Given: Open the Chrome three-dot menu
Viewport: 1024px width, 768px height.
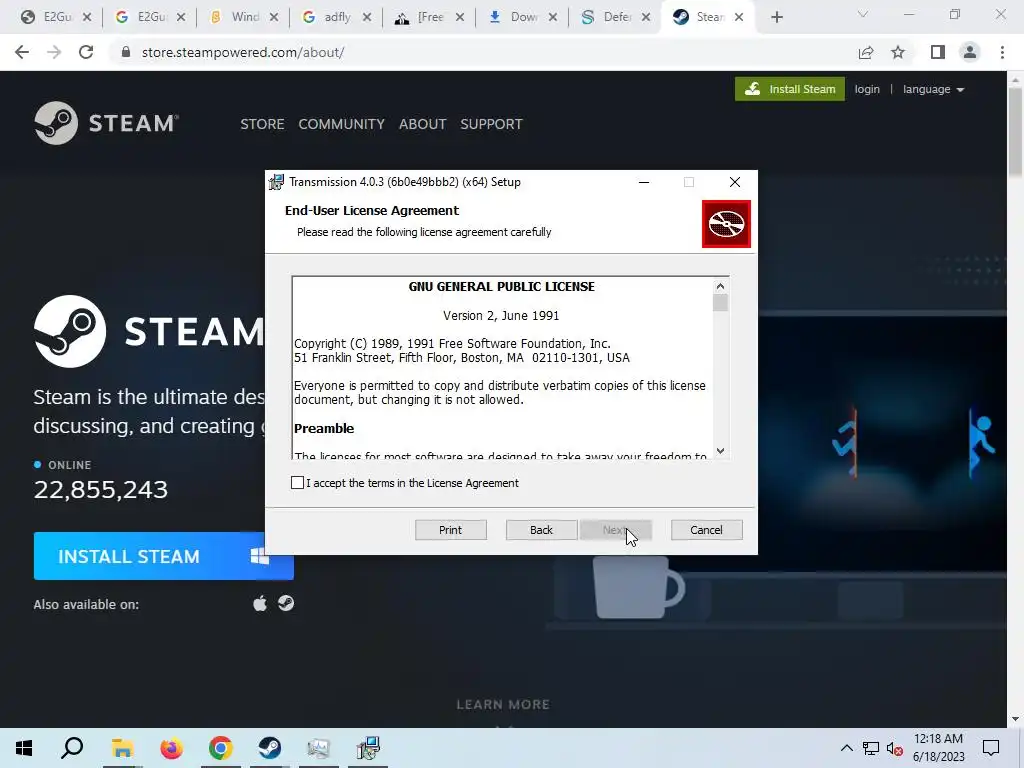Looking at the screenshot, I should (1002, 52).
